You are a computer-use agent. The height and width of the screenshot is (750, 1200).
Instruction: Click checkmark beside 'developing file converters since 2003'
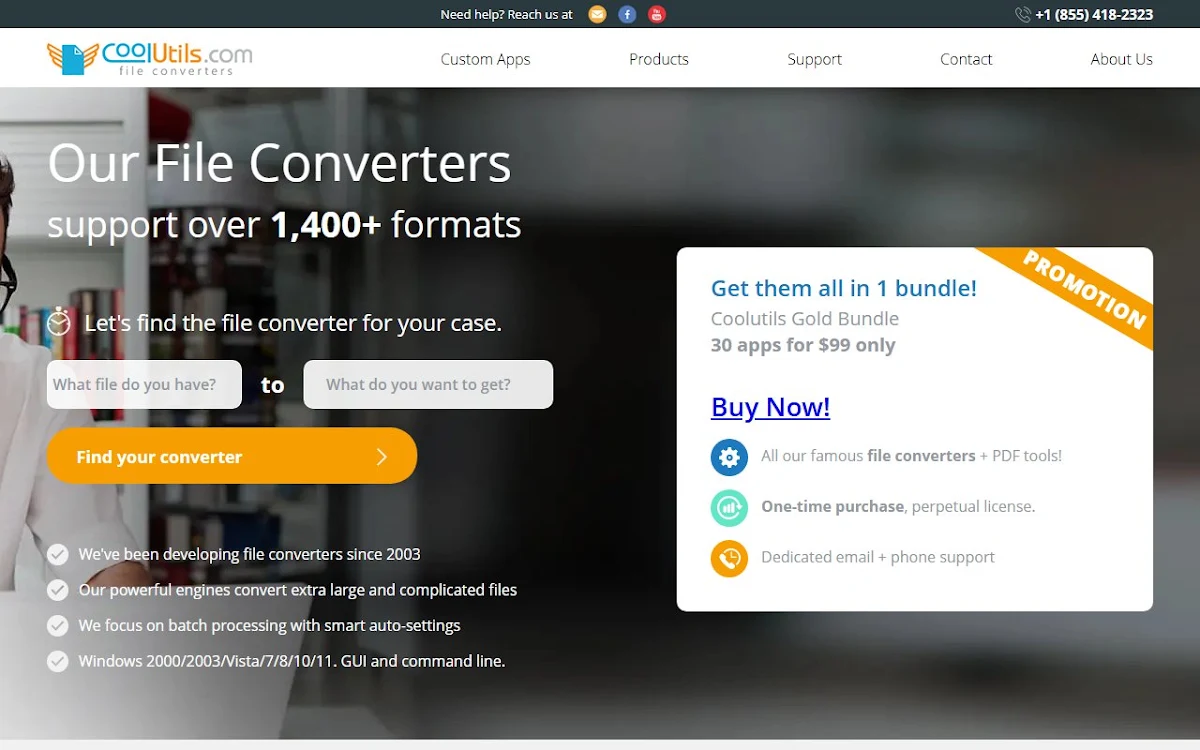(x=58, y=554)
